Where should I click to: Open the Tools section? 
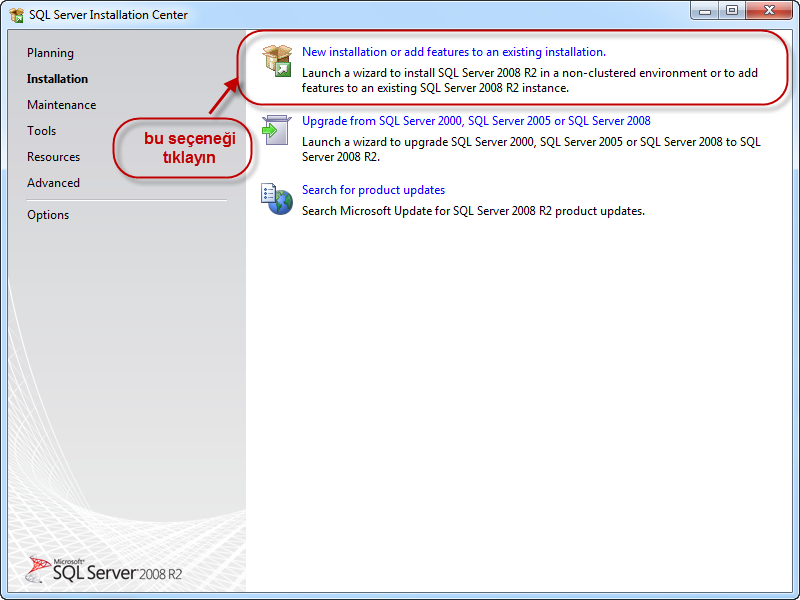click(x=41, y=131)
